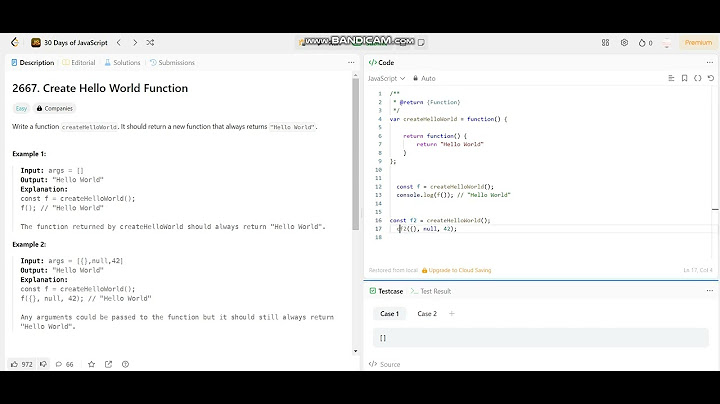Switch to the Solutions tab
The width and height of the screenshot is (720, 404).
click(x=122, y=62)
